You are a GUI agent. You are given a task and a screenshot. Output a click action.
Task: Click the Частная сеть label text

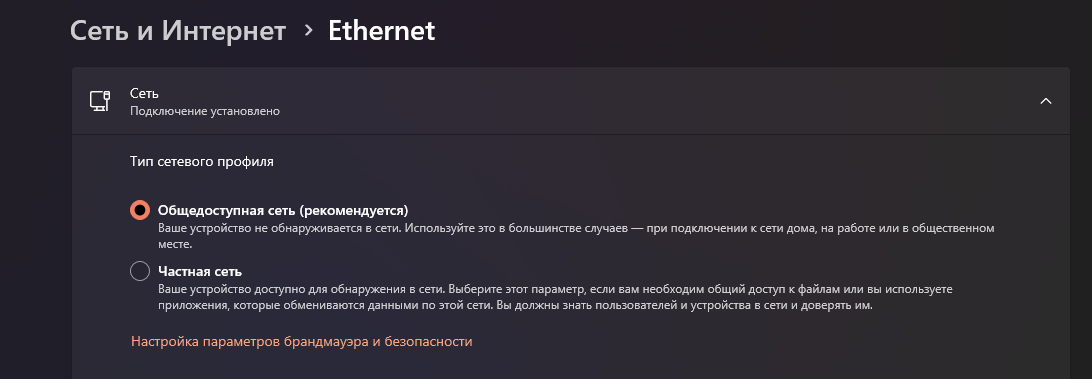pos(200,271)
